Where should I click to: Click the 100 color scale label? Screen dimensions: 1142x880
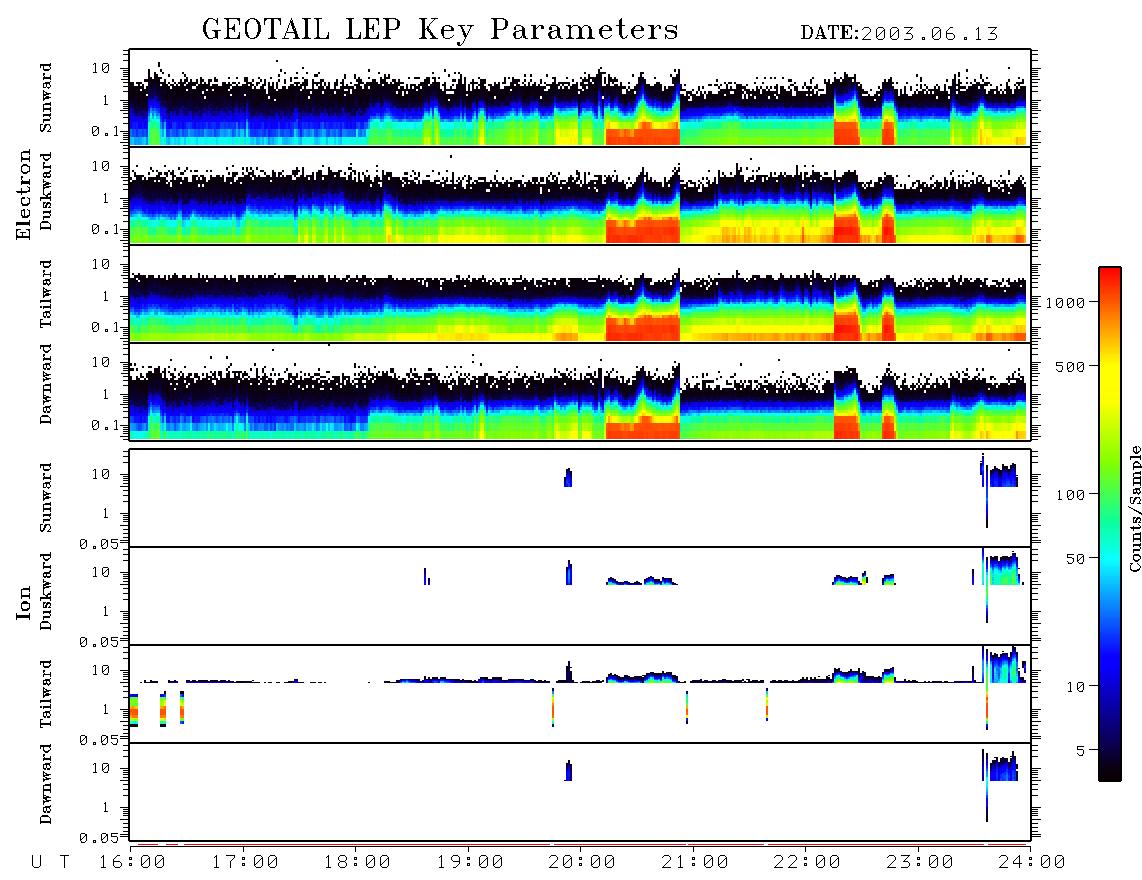1071,495
